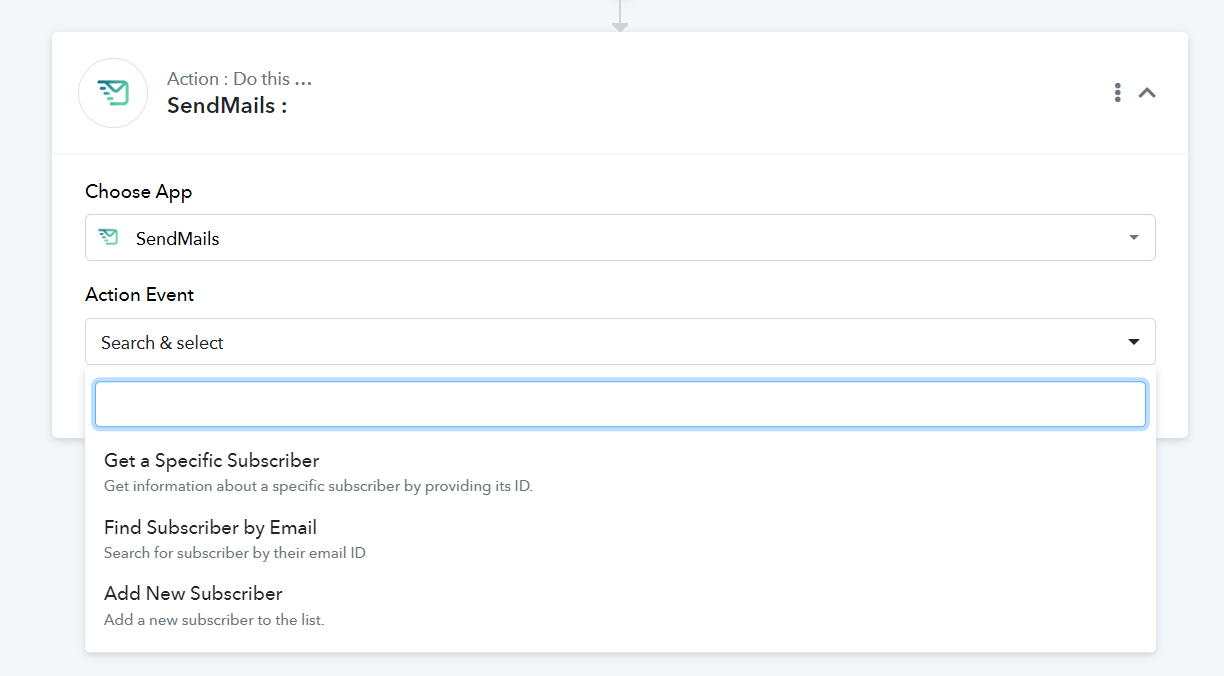1224x676 pixels.
Task: Expand the Choose App dropdown arrow
Action: pos(1133,238)
